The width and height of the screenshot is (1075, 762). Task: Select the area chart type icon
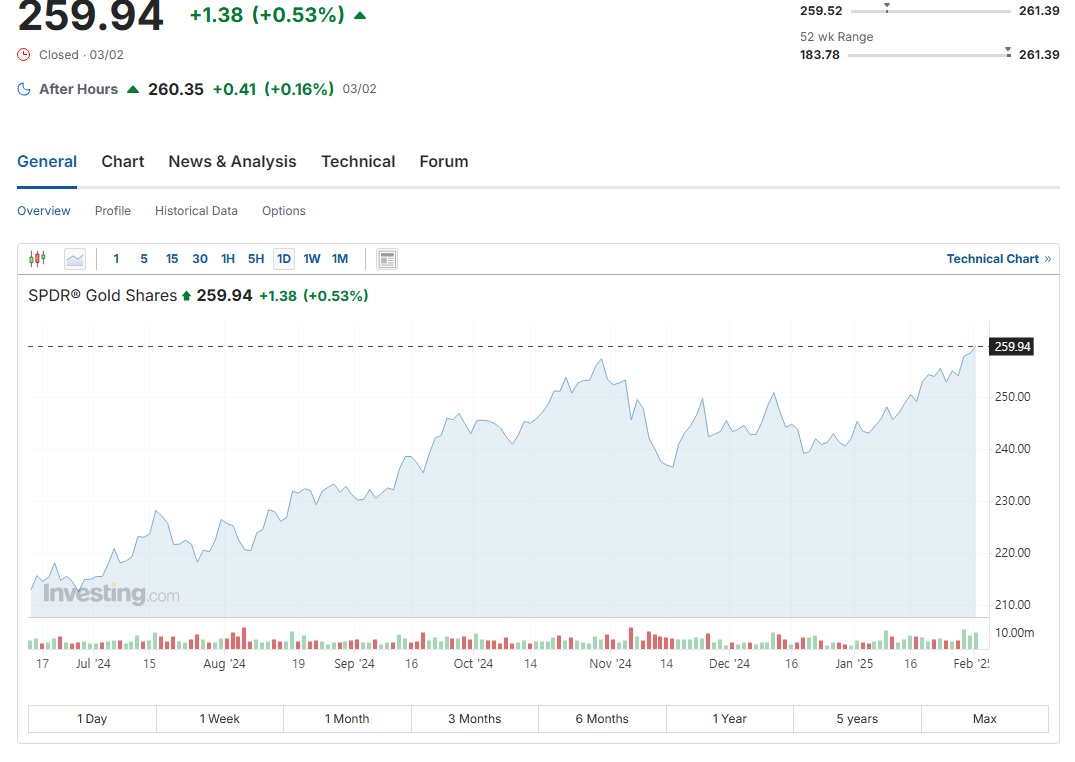point(75,259)
